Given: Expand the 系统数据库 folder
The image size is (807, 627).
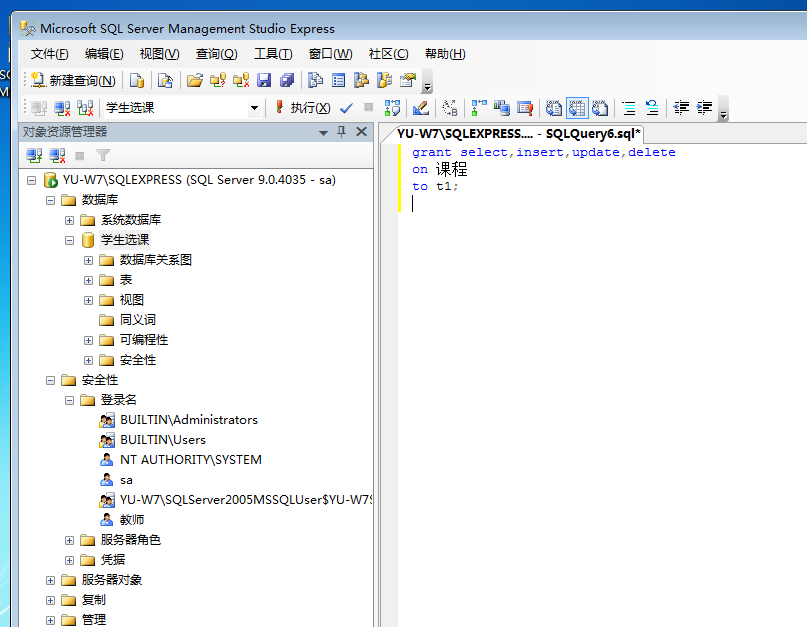Looking at the screenshot, I should pyautogui.click(x=69, y=220).
